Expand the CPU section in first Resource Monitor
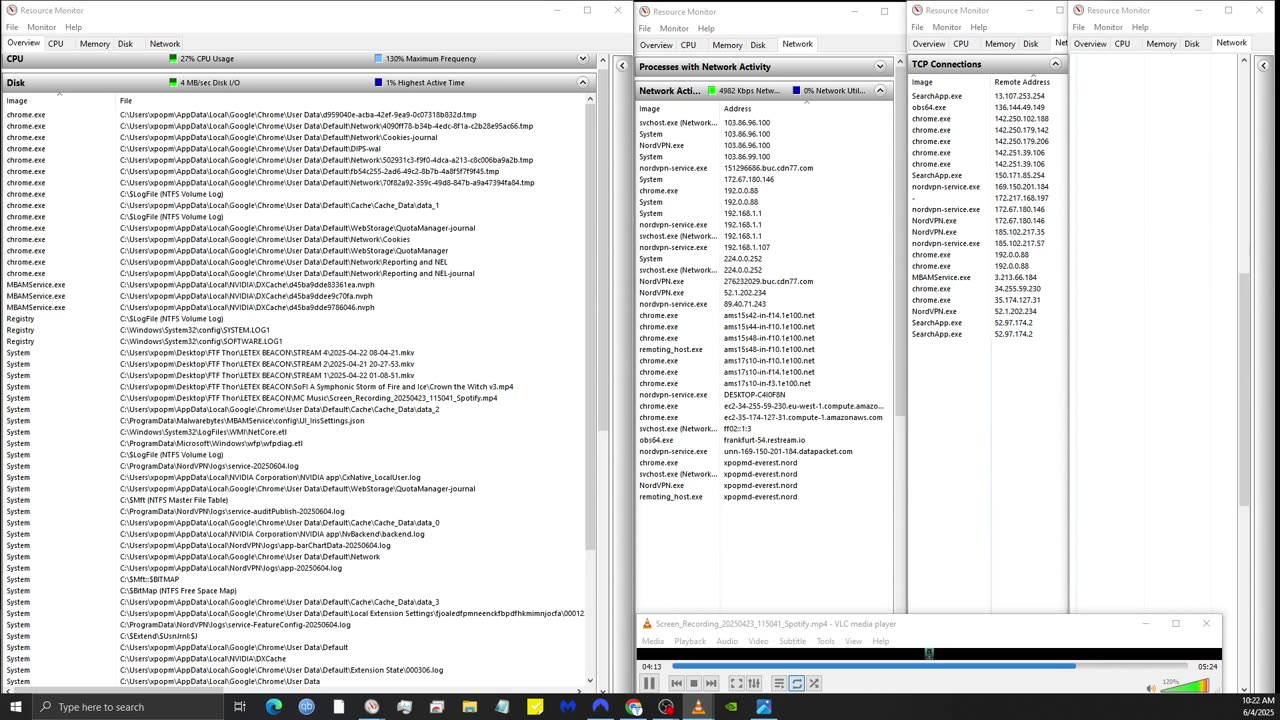 (583, 59)
